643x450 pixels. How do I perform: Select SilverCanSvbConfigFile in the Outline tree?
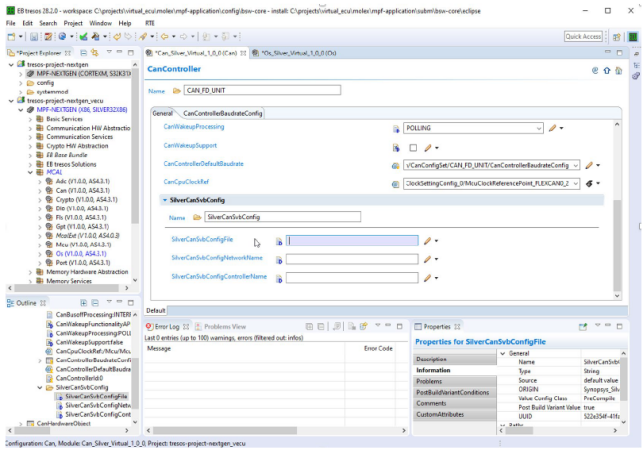pos(96,397)
